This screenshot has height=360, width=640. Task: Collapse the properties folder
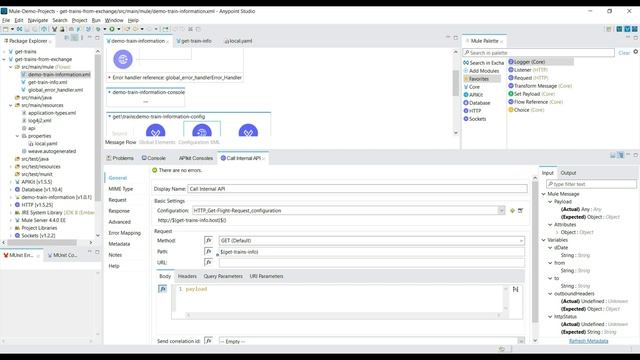(x=17, y=136)
